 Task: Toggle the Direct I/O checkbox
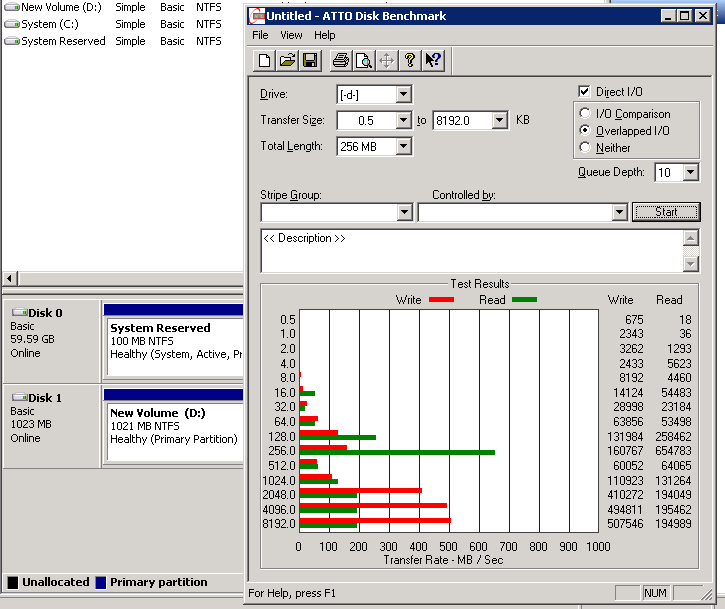(x=584, y=91)
